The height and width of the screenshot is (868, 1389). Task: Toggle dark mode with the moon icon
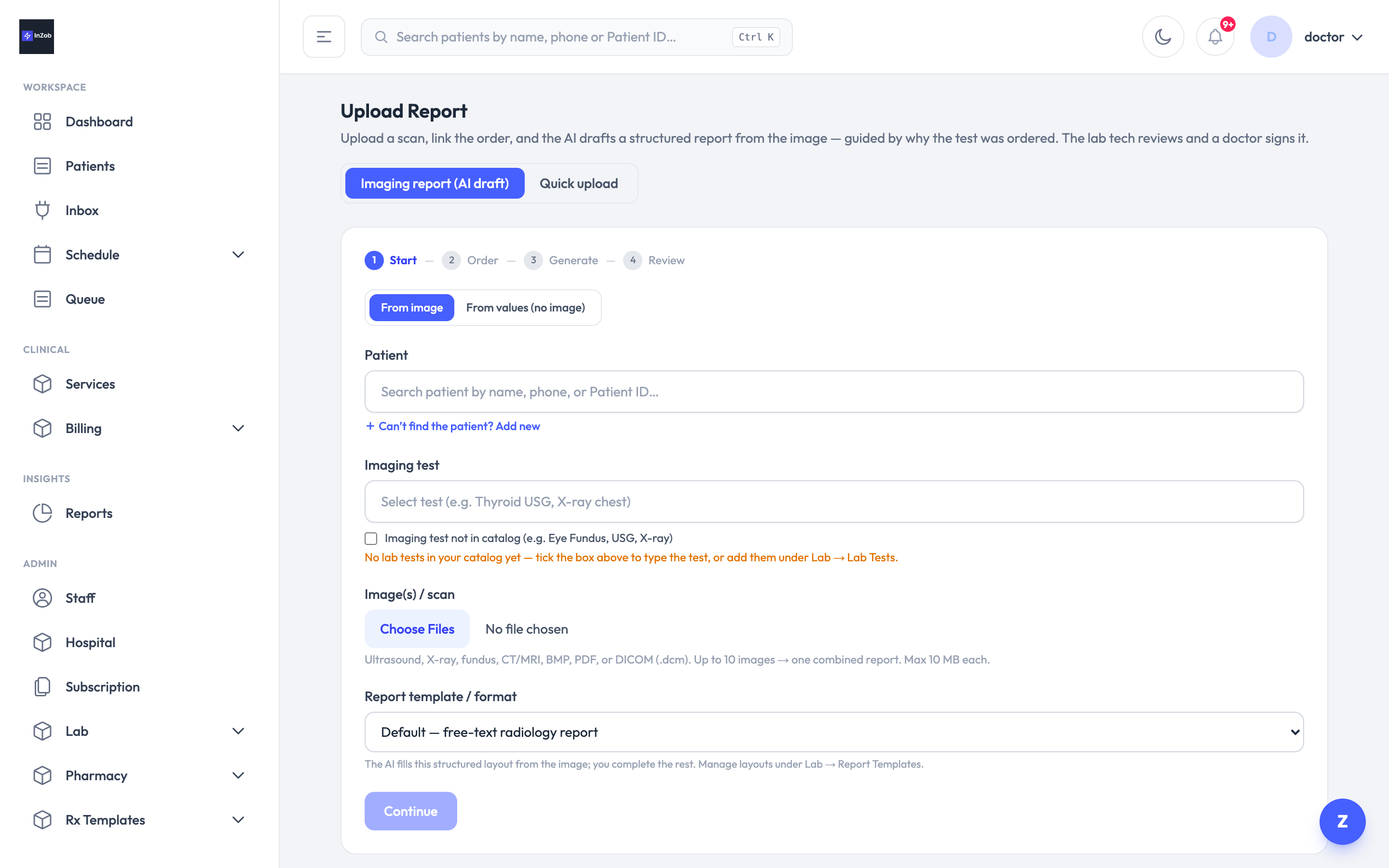pos(1163,37)
